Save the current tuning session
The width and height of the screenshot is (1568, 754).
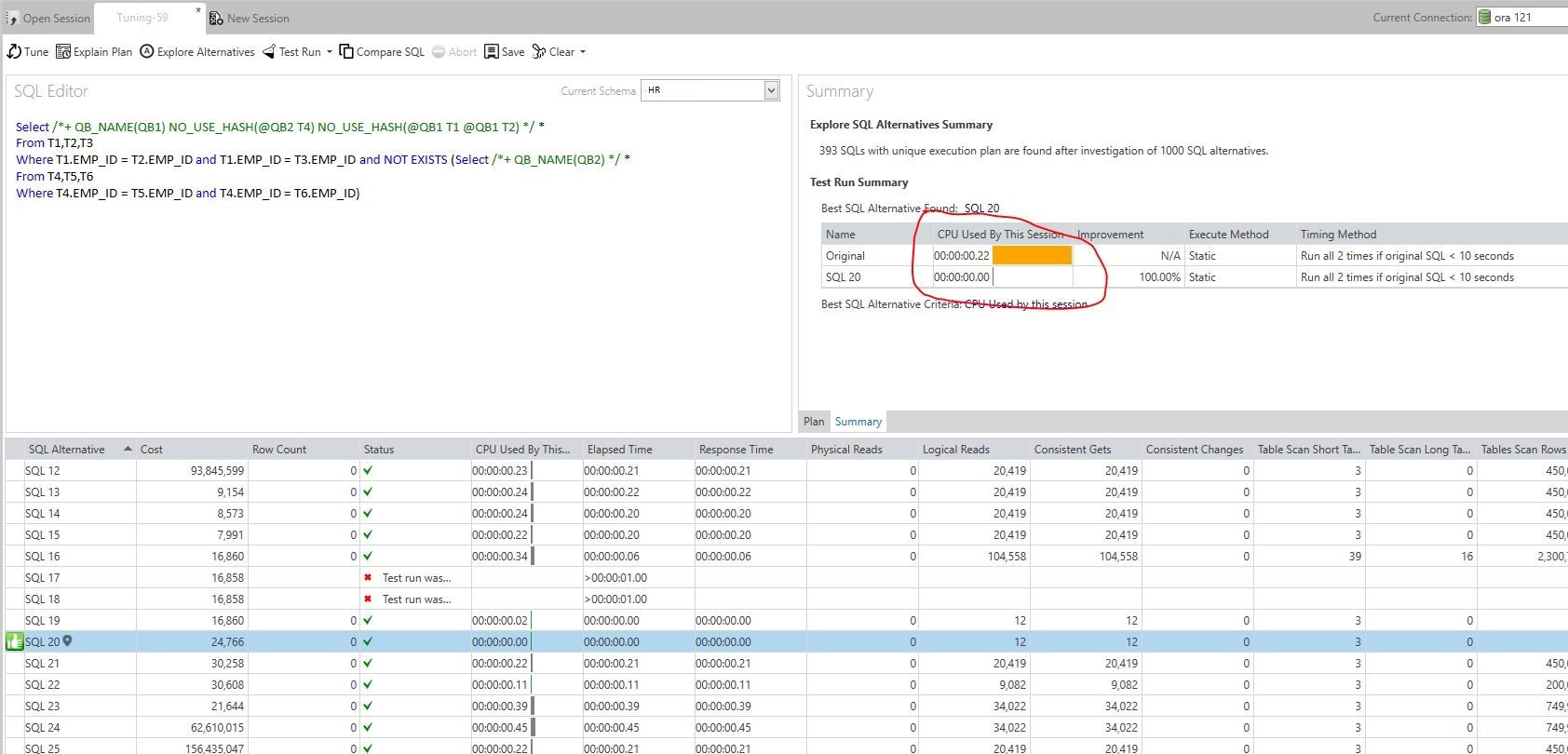(x=492, y=52)
